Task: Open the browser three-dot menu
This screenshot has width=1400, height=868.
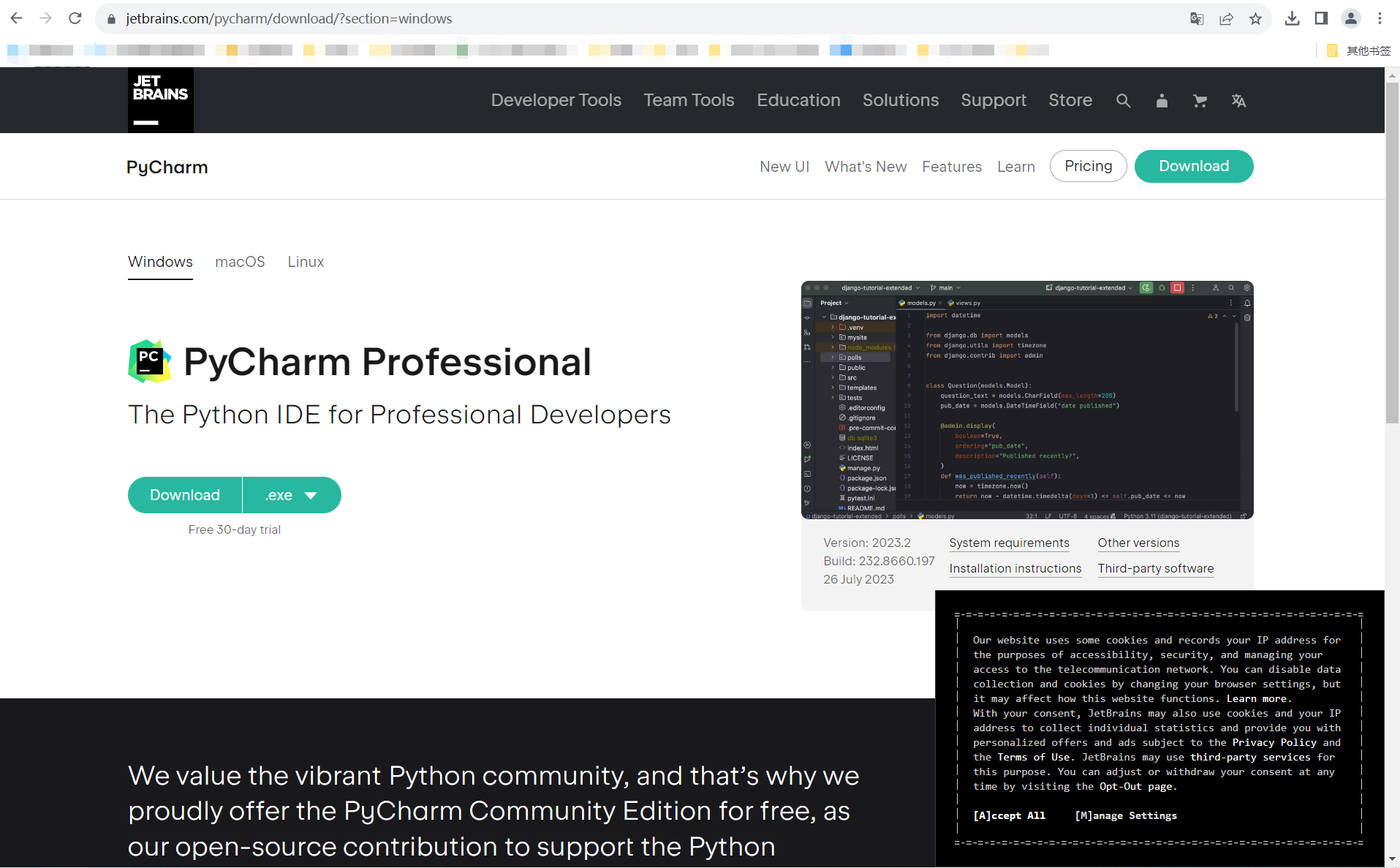Action: click(x=1380, y=18)
